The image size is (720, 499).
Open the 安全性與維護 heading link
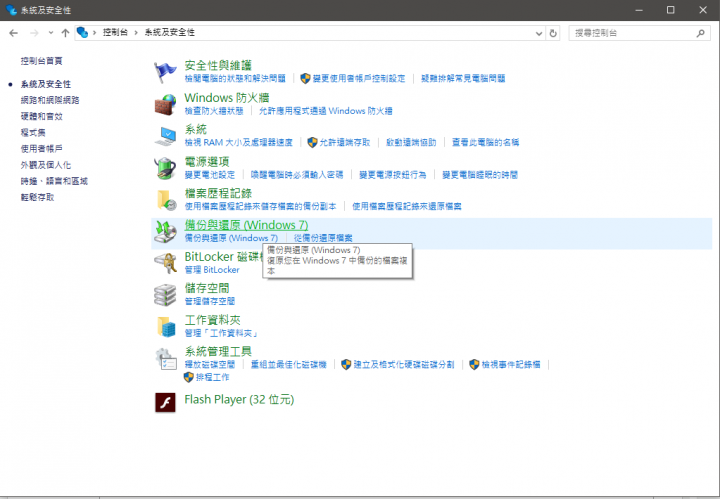(218, 65)
